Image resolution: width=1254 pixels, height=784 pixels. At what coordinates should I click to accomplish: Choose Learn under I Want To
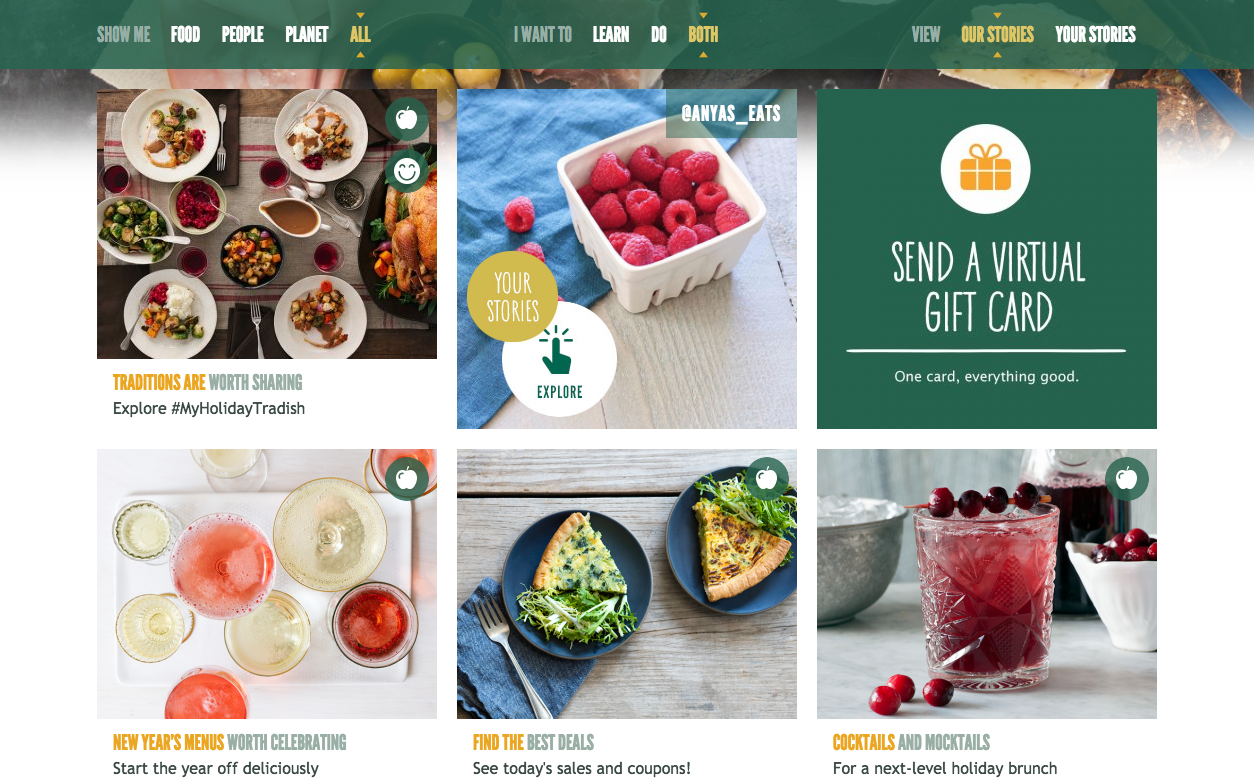[611, 34]
